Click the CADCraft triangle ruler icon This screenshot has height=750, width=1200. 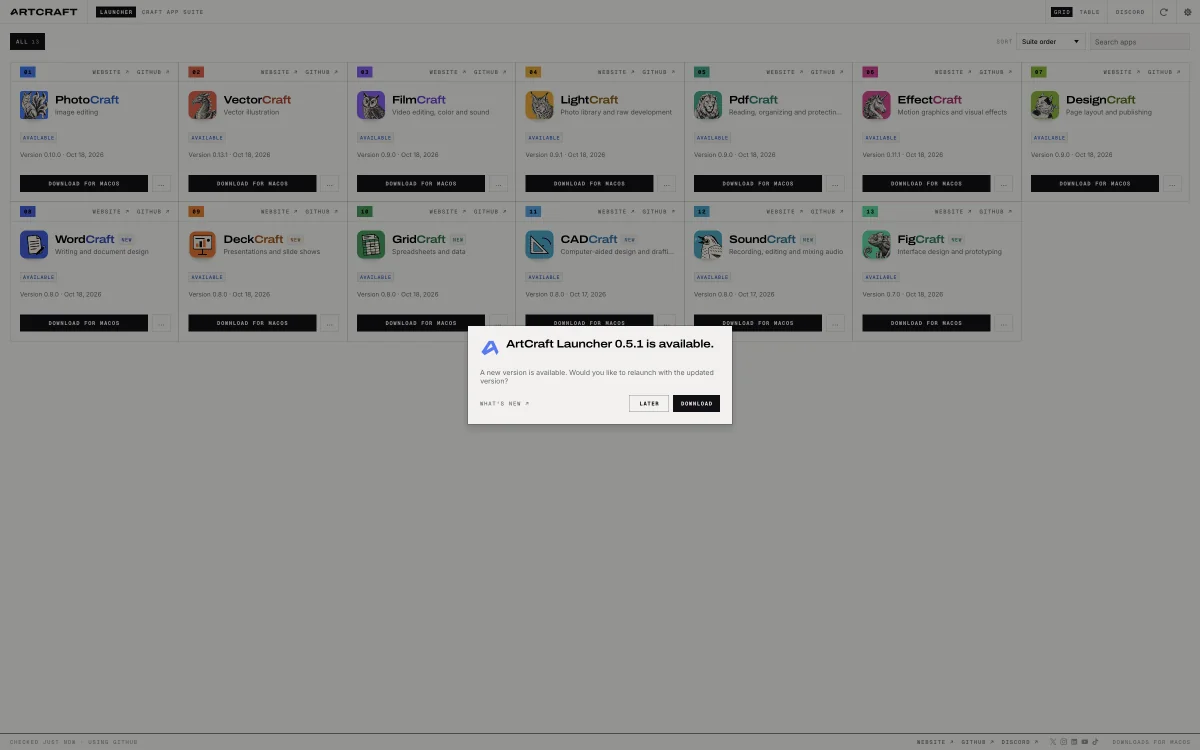pyautogui.click(x=539, y=245)
